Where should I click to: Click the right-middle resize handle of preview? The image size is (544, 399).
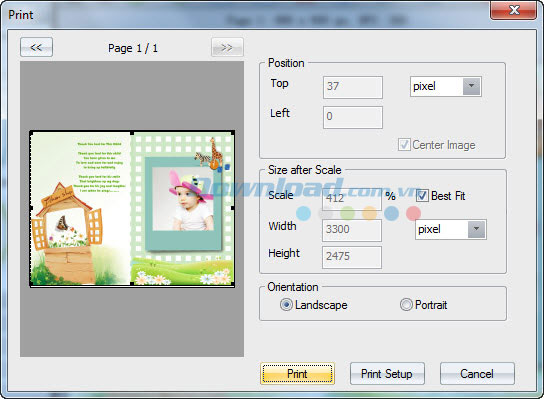click(x=233, y=208)
